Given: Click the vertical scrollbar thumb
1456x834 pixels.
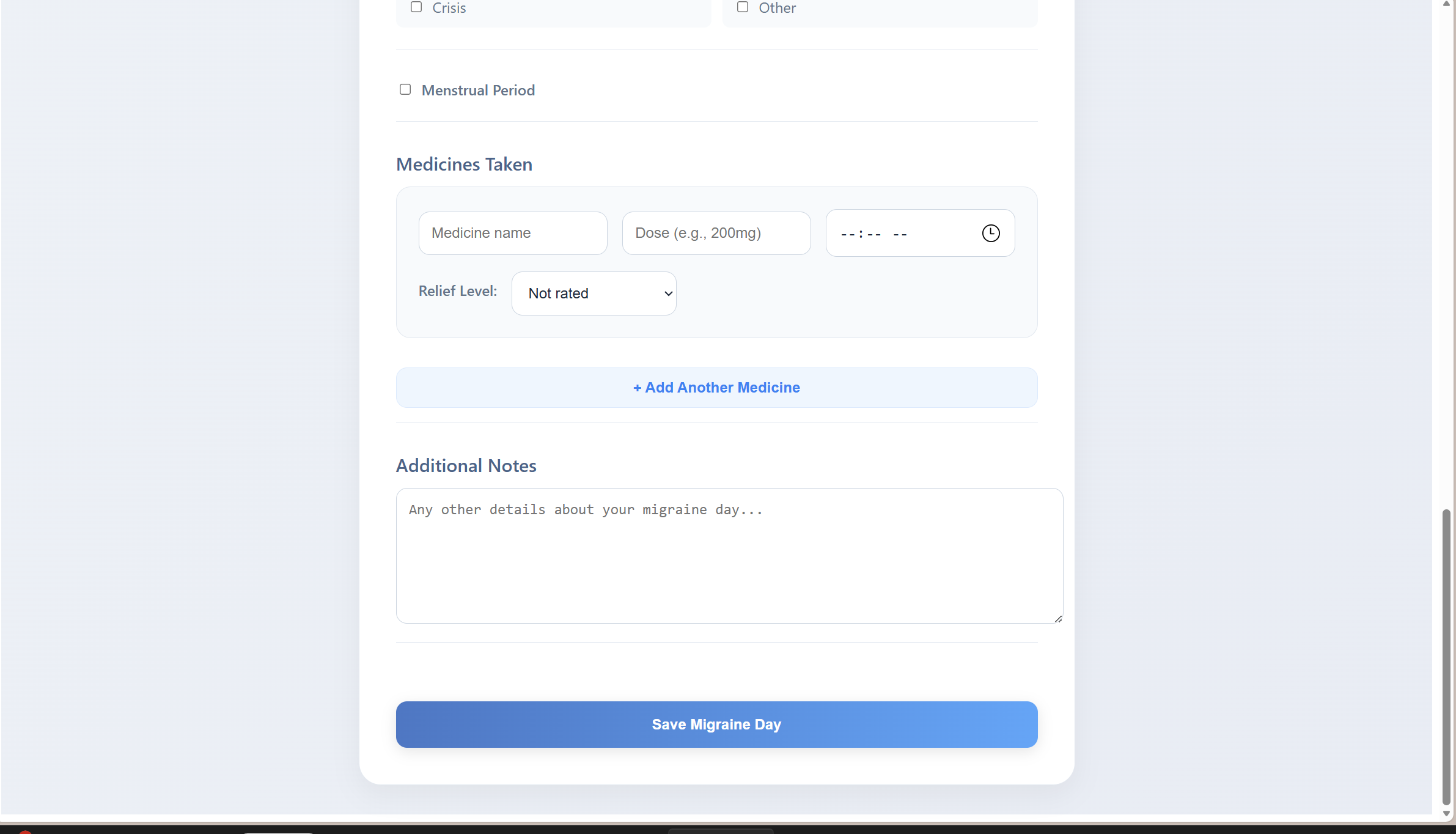Looking at the screenshot, I should [x=1446, y=655].
